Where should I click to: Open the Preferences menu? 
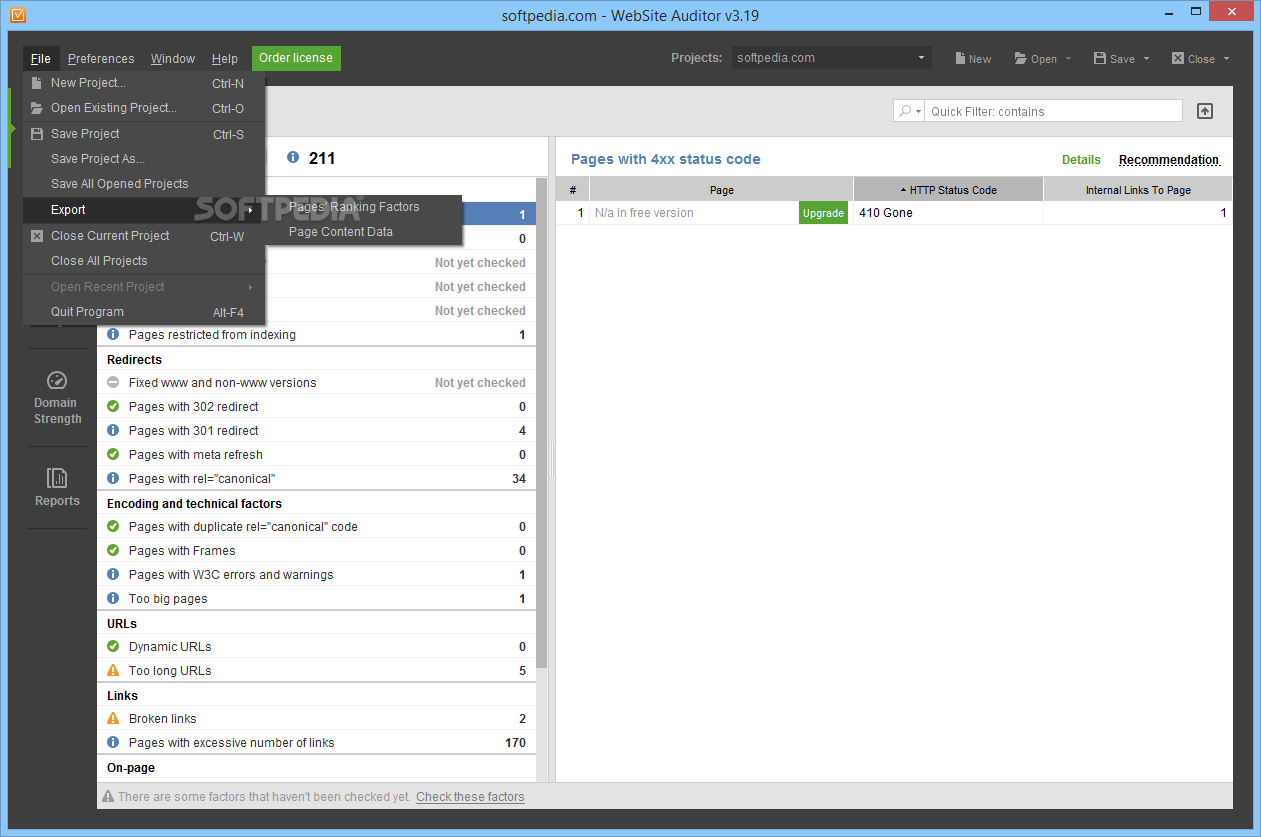point(101,59)
